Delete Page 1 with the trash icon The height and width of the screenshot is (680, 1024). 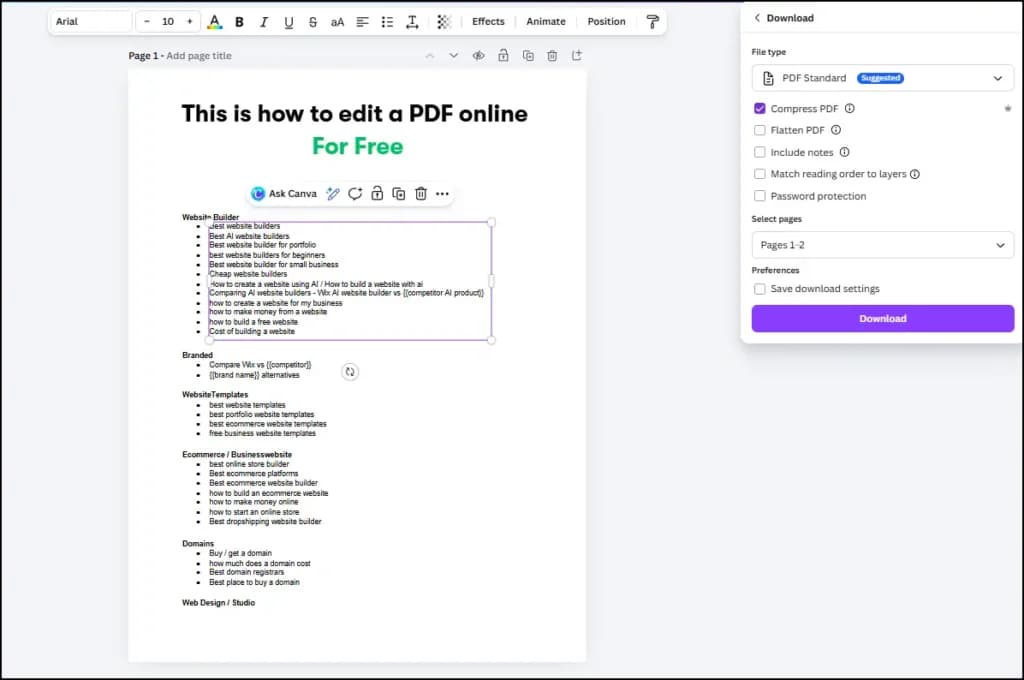[x=552, y=56]
